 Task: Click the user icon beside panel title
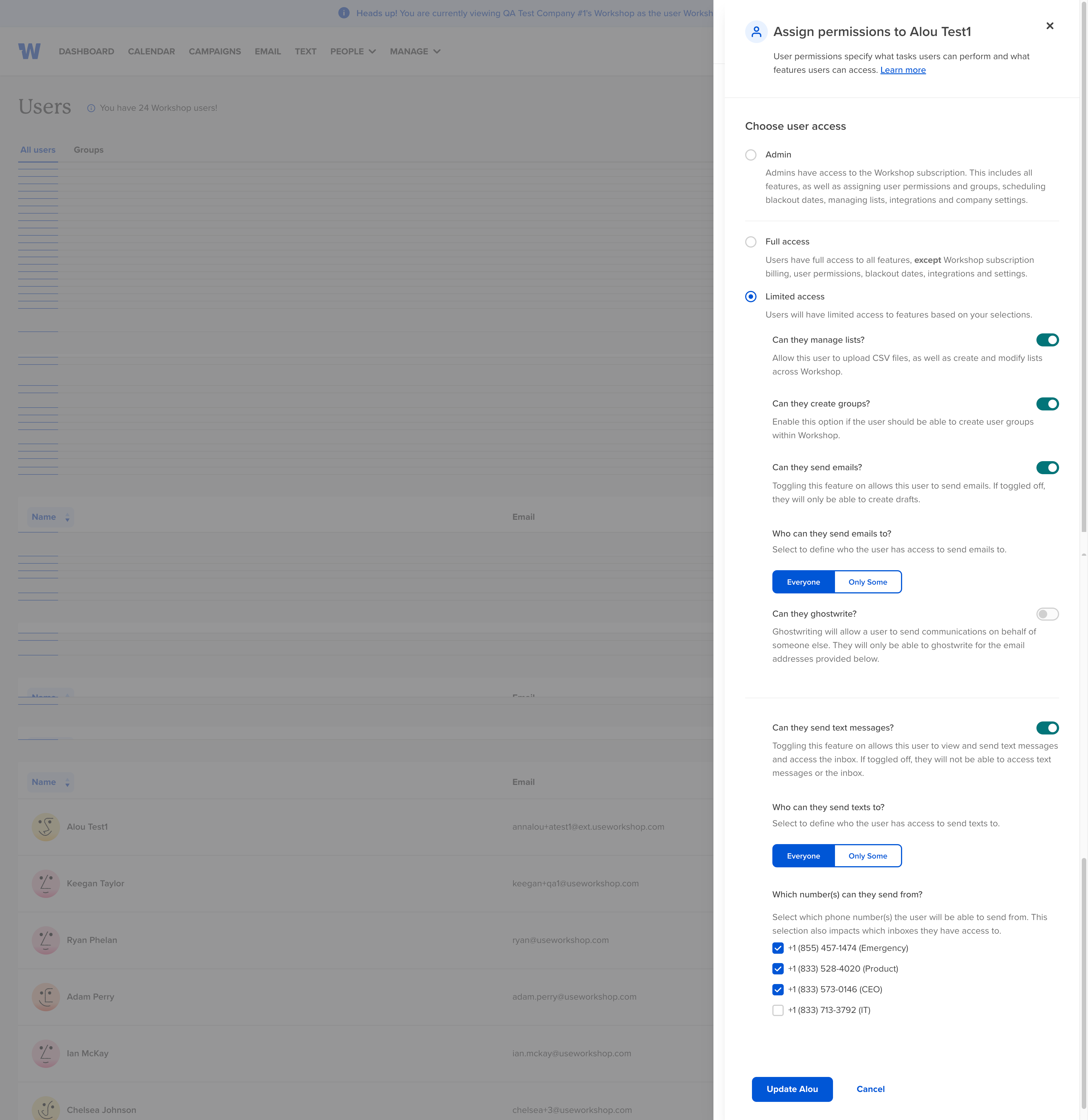756,32
